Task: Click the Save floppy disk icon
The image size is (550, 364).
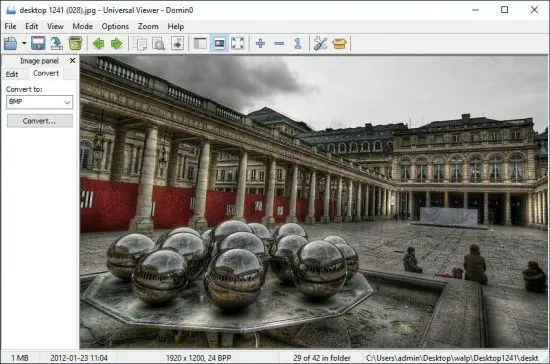Action: tap(38, 43)
